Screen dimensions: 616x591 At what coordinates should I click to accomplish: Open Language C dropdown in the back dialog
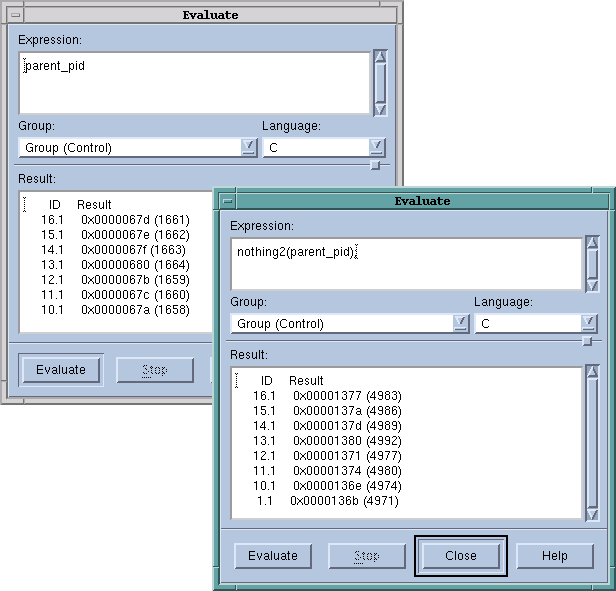(376, 148)
